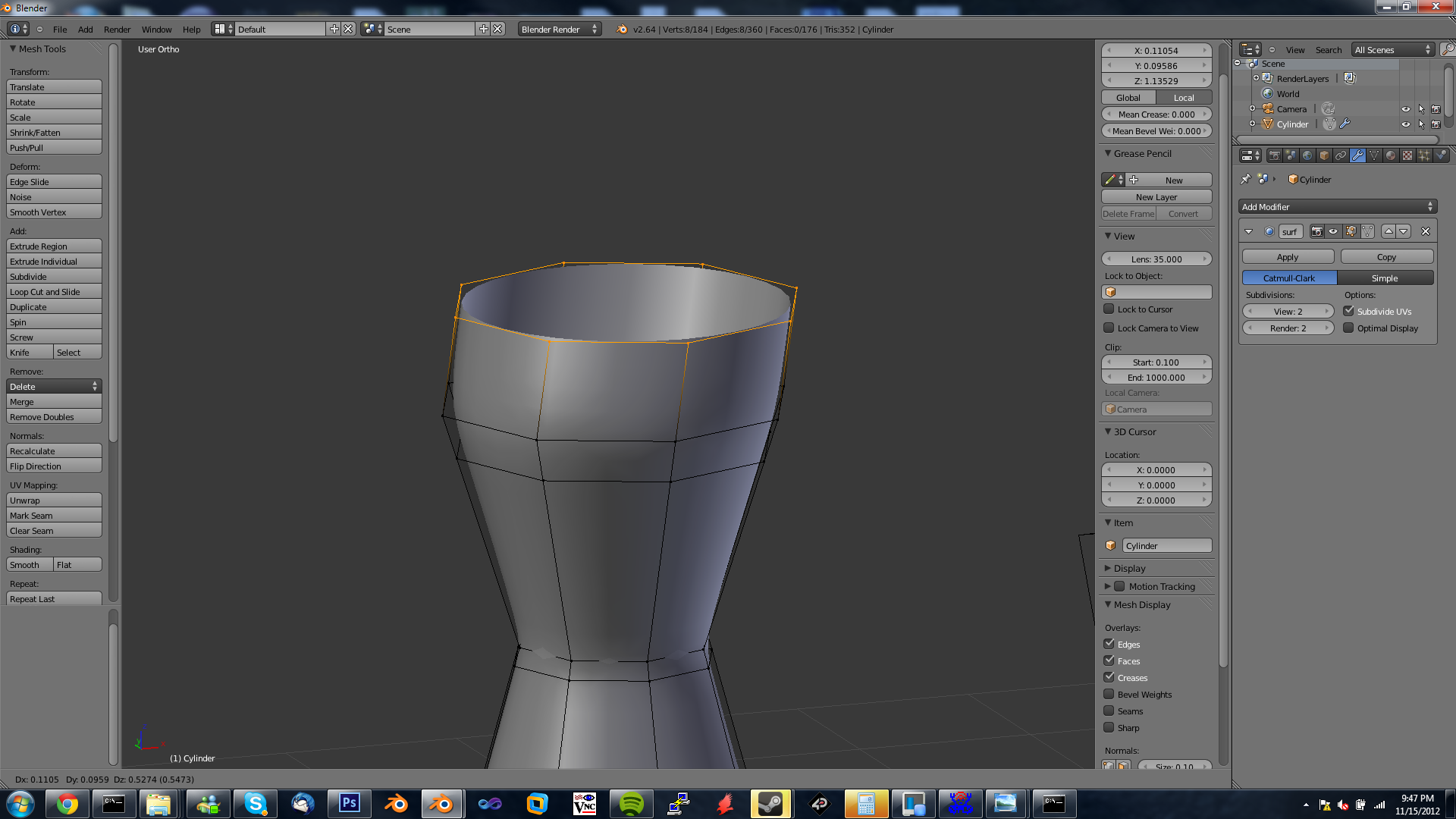Open the Physics properties tab (bouncing ball icon)
Screen dimensions: 1456x819
(1440, 155)
